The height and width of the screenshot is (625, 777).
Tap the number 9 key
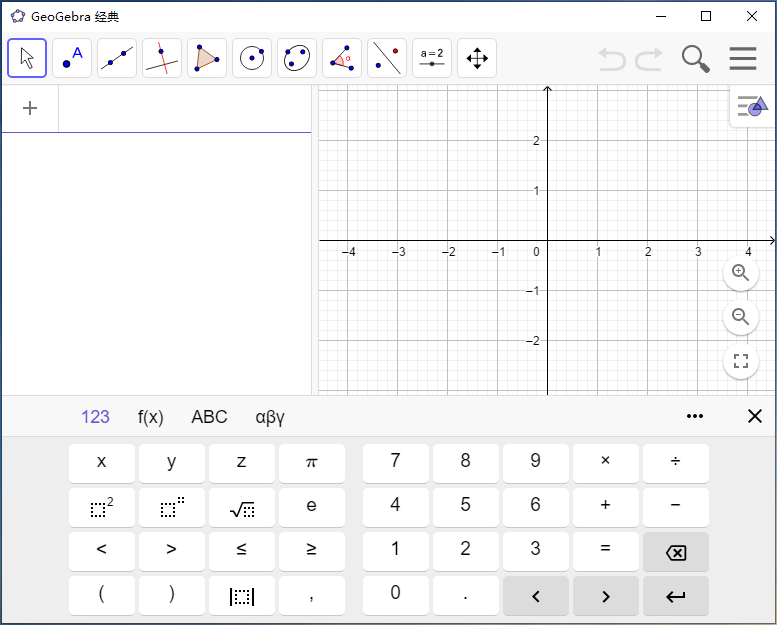tap(536, 463)
